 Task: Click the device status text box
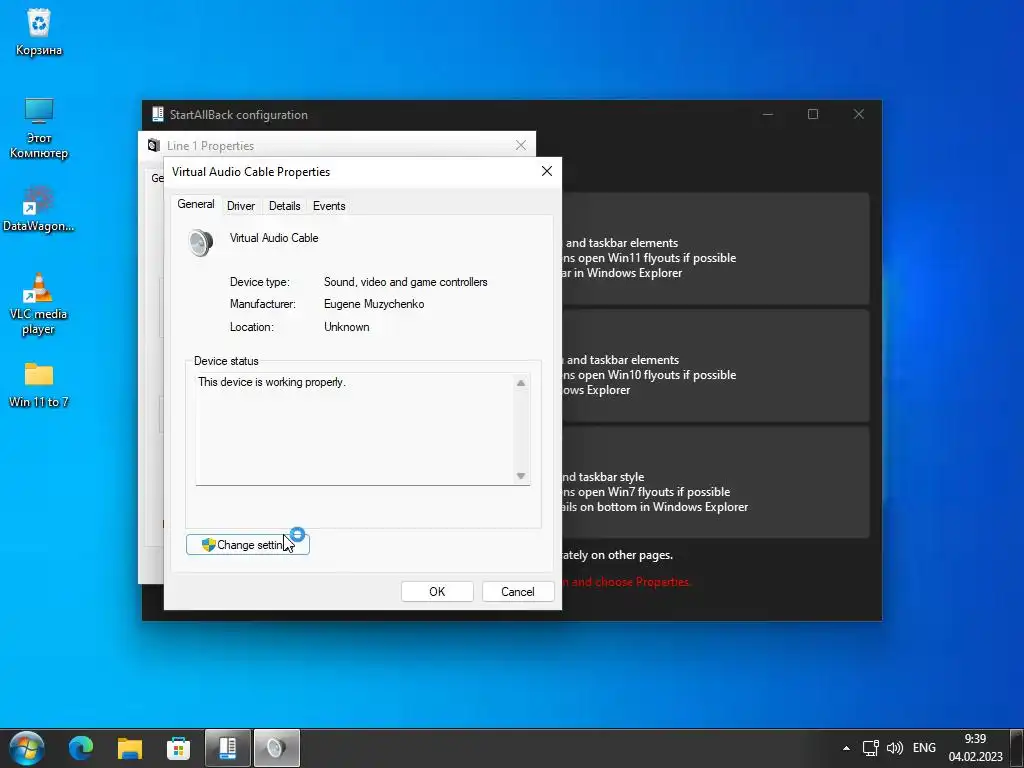(x=362, y=429)
